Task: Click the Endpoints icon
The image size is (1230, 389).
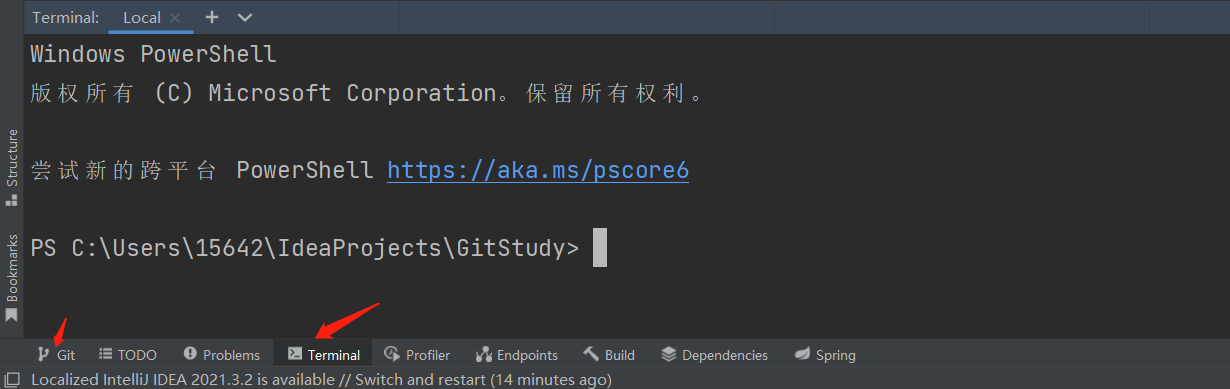Action: [x=484, y=354]
